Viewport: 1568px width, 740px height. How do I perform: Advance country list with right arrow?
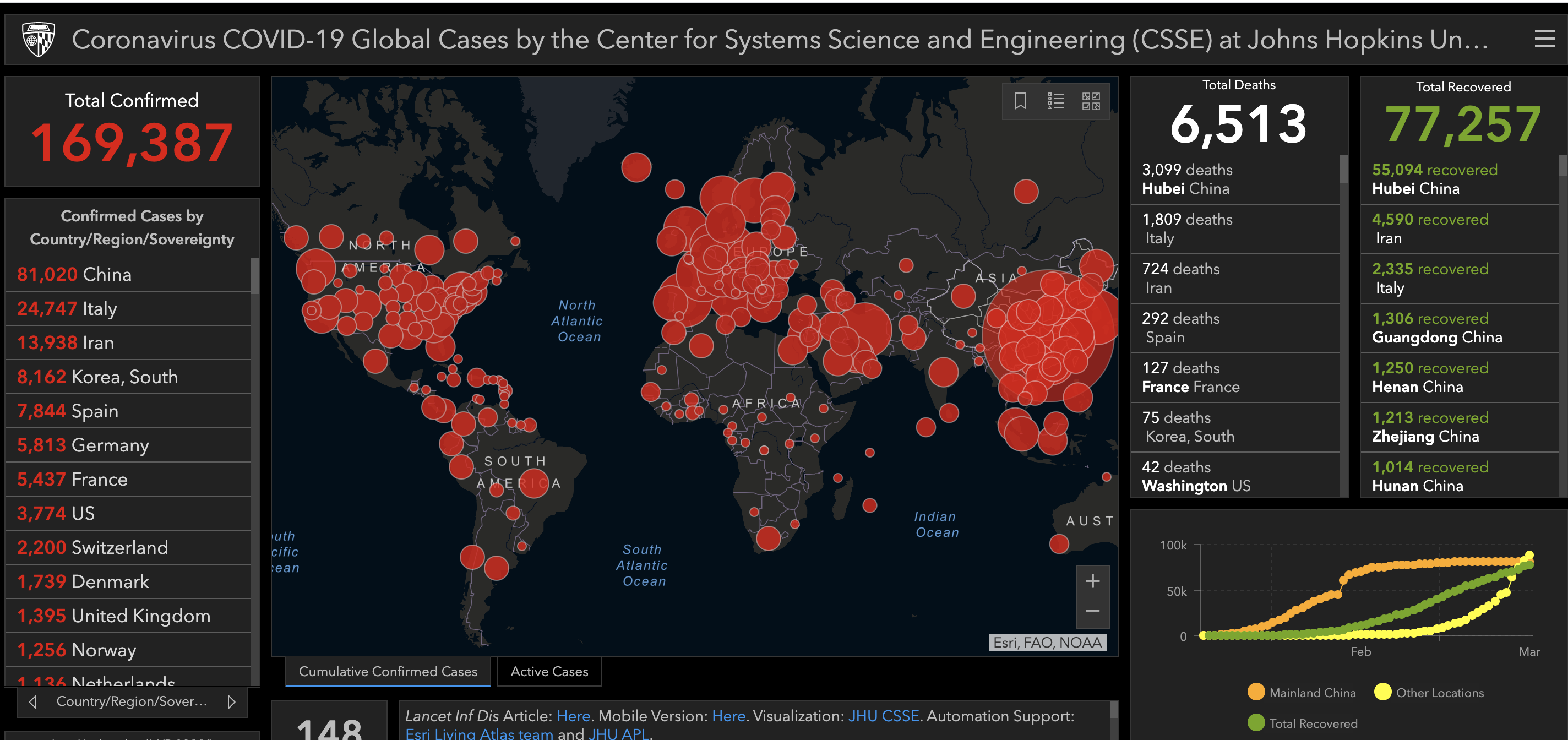tap(231, 701)
